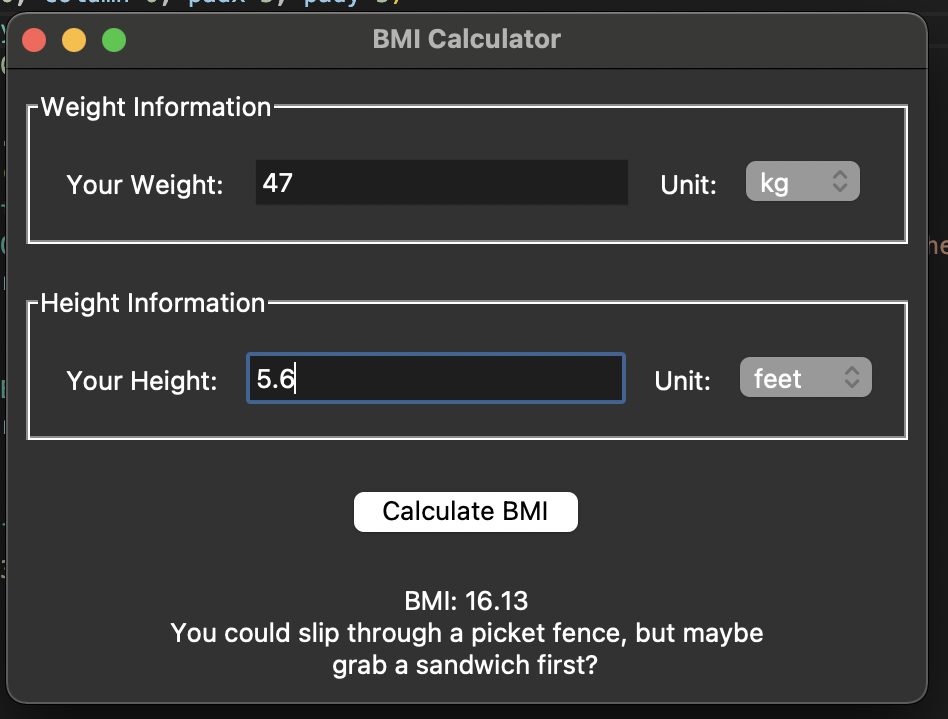Viewport: 948px width, 719px height.
Task: Click the green zoom button in the title bar
Action: [x=114, y=40]
